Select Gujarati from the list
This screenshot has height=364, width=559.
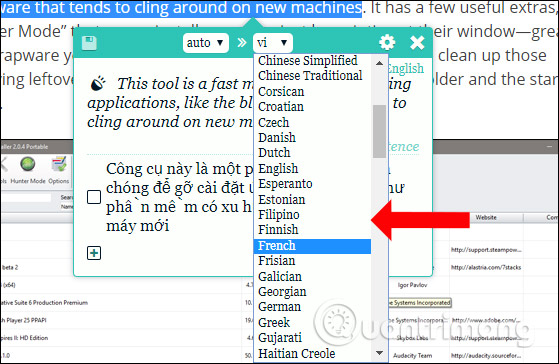[x=312, y=338]
